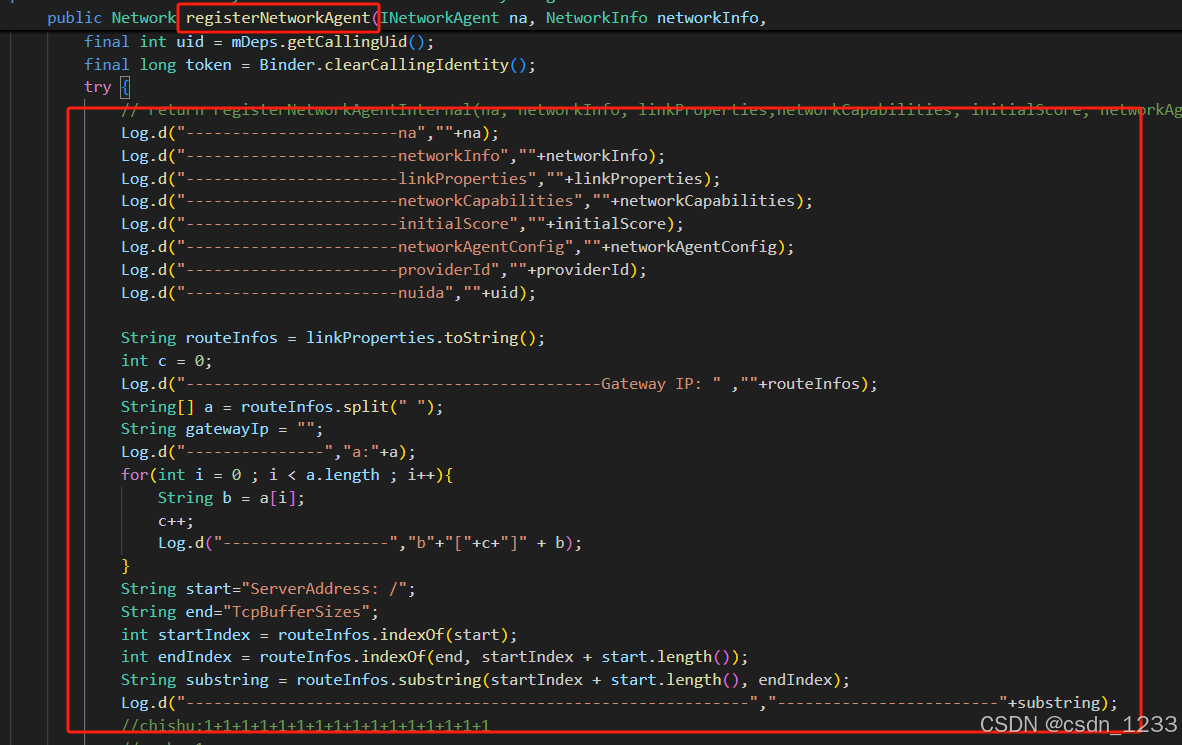Click the String substring declaration line

point(485,680)
